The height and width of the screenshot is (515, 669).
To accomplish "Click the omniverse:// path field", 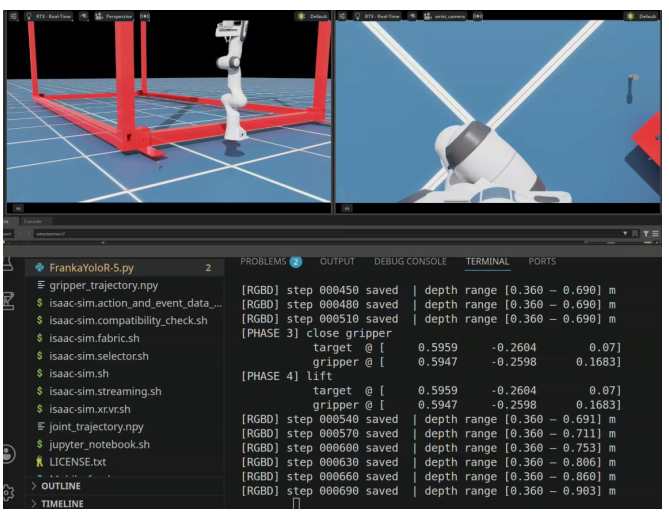I will (x=328, y=233).
